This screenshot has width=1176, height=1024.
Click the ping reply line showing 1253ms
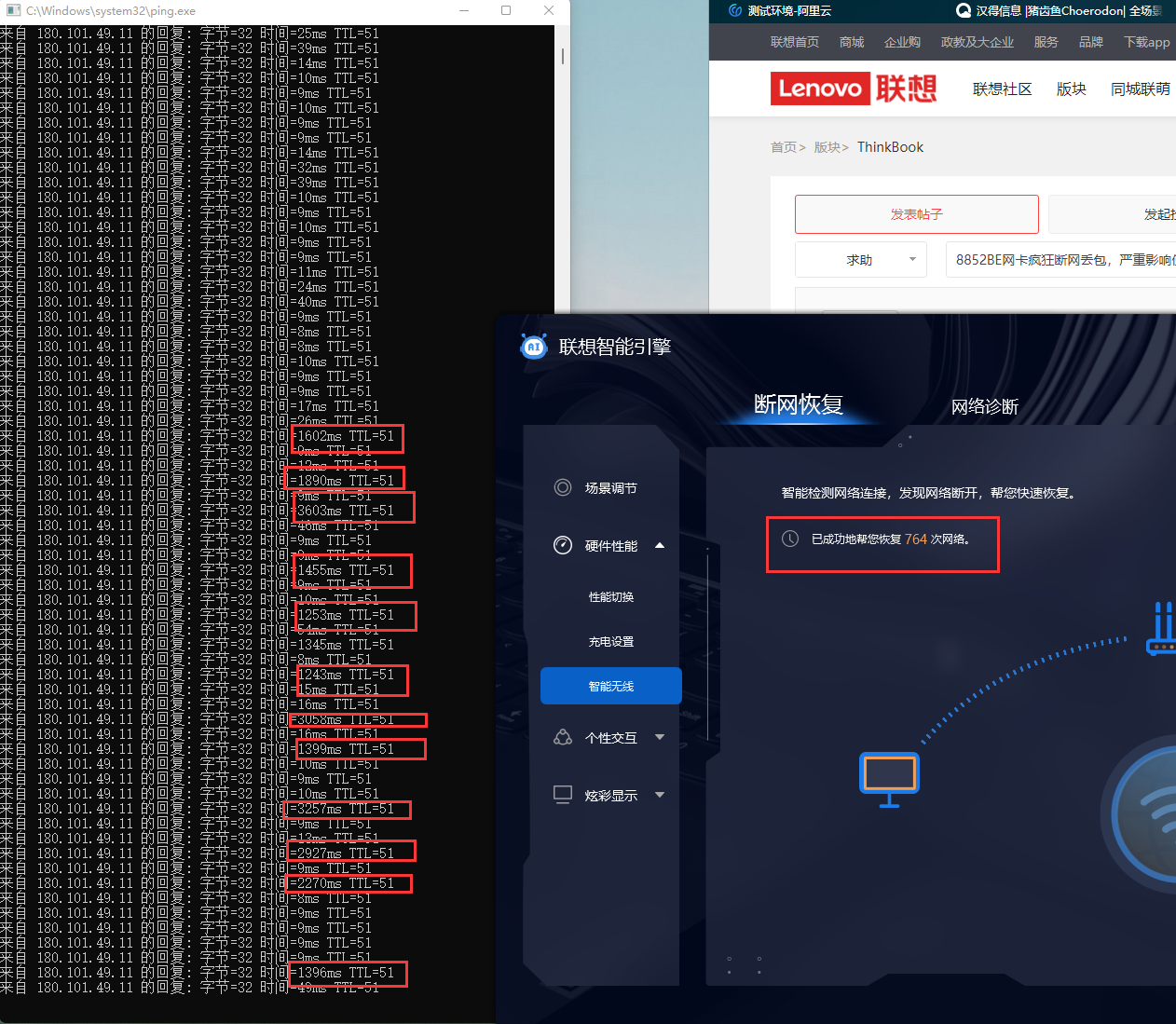tap(198, 615)
